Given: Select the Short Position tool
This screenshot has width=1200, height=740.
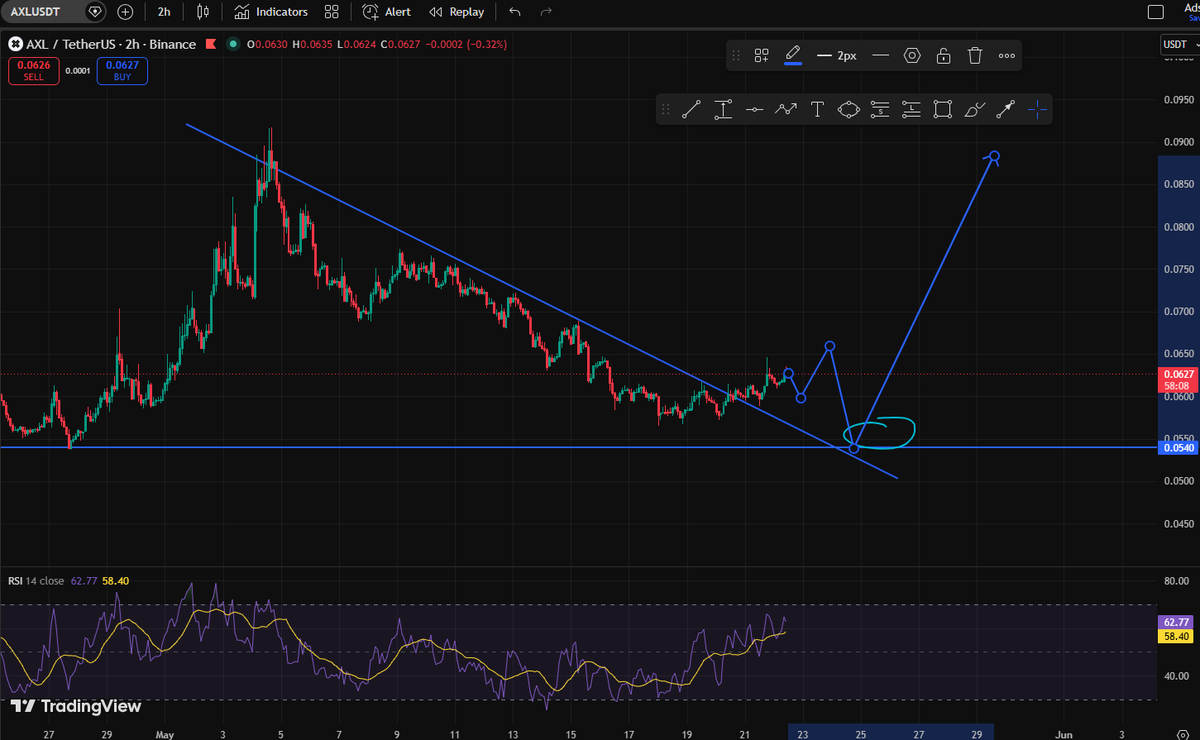Looking at the screenshot, I should pos(880,110).
